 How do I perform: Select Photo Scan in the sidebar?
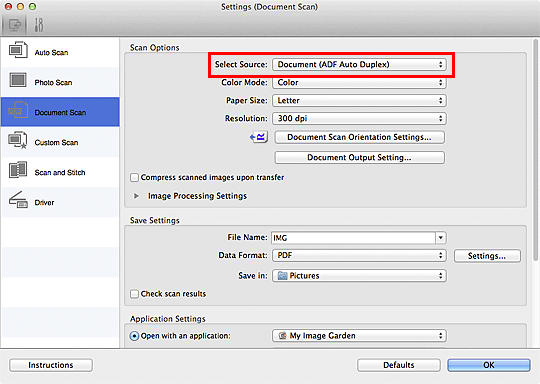60,82
